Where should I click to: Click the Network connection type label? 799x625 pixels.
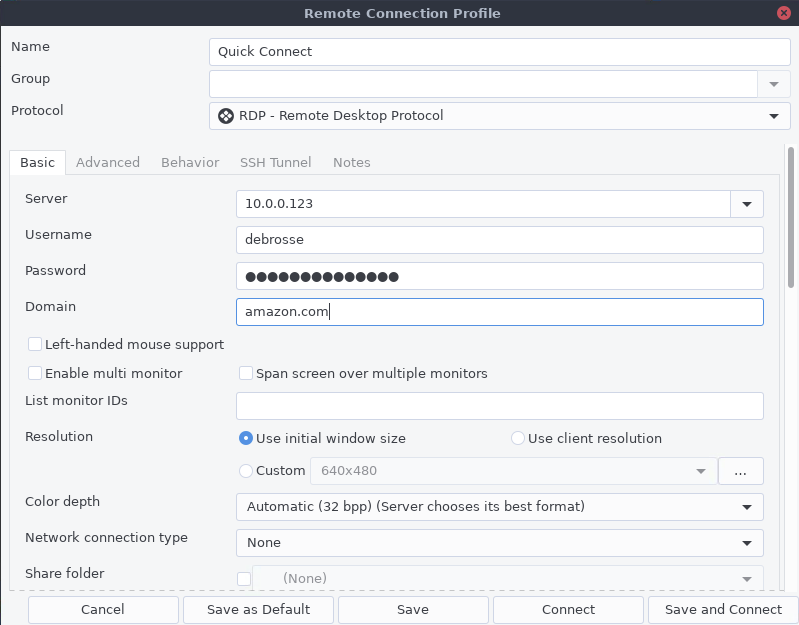pos(106,538)
